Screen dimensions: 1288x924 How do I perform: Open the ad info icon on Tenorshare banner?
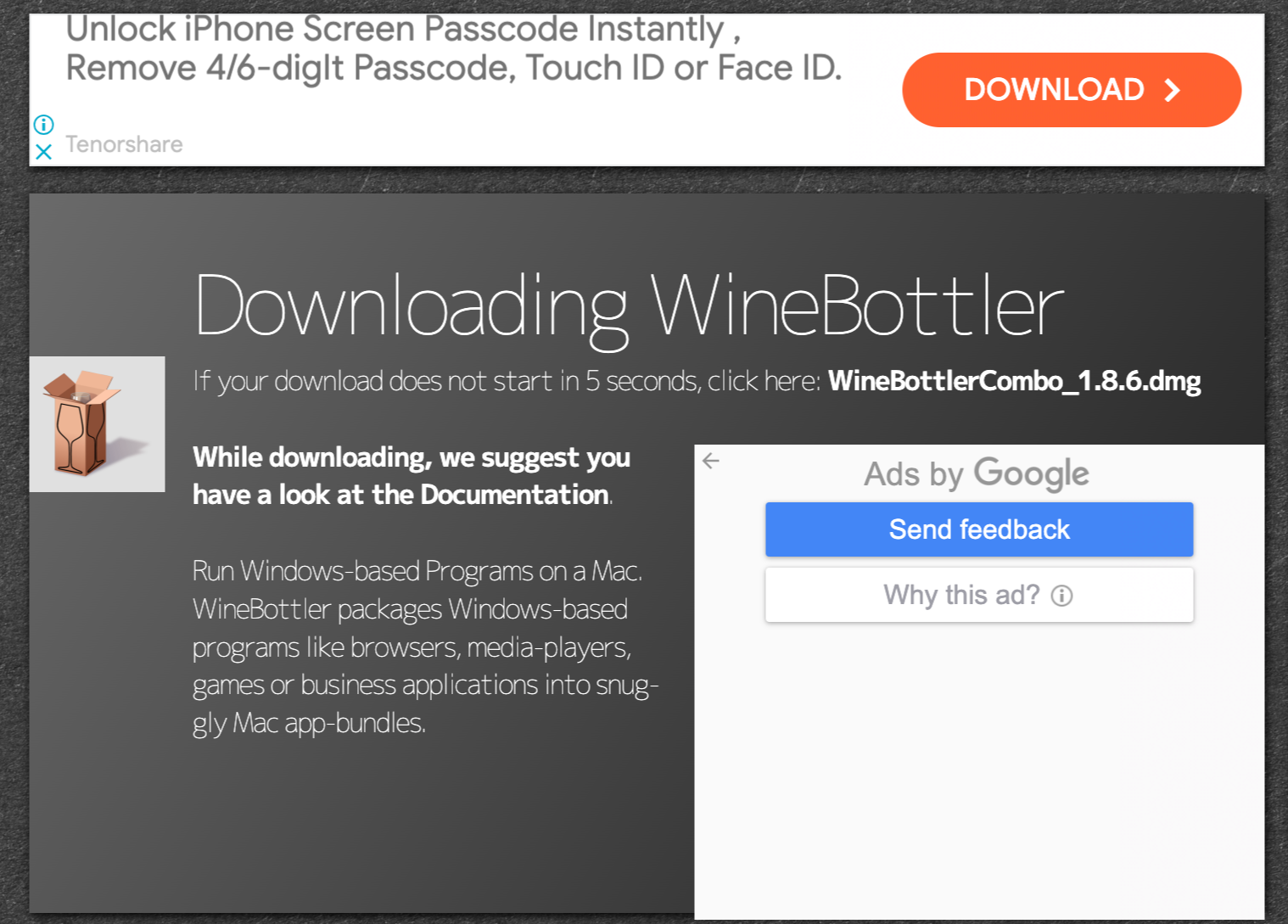[x=44, y=125]
